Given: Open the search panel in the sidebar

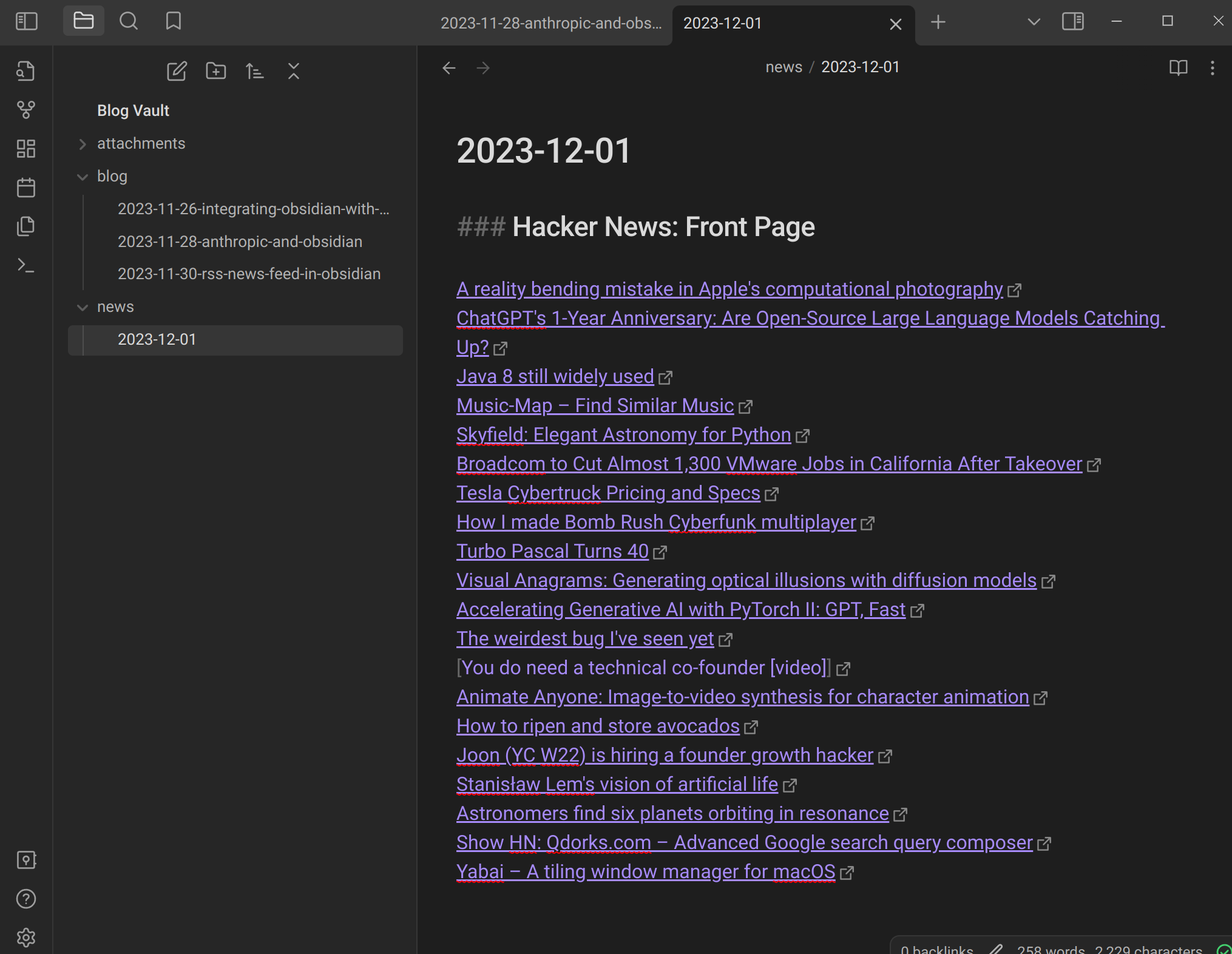Looking at the screenshot, I should pos(129,21).
